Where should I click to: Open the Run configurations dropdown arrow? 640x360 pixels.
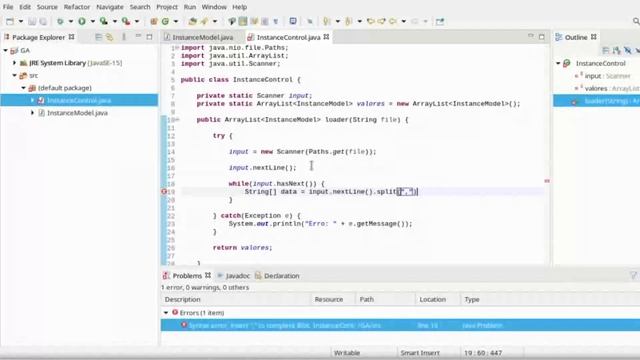point(93,21)
